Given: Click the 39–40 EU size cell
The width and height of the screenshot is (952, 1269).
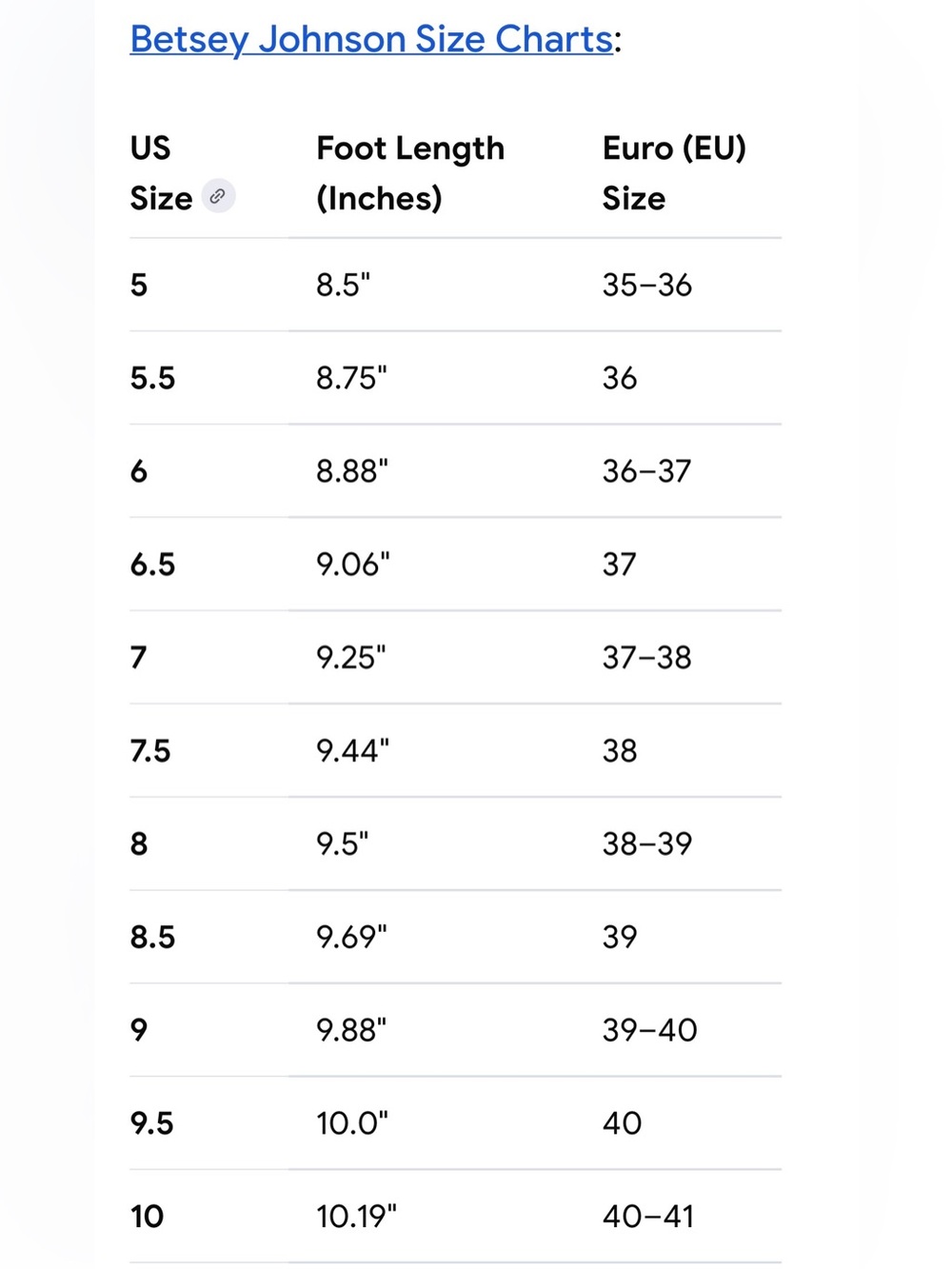Looking at the screenshot, I should [x=649, y=1030].
